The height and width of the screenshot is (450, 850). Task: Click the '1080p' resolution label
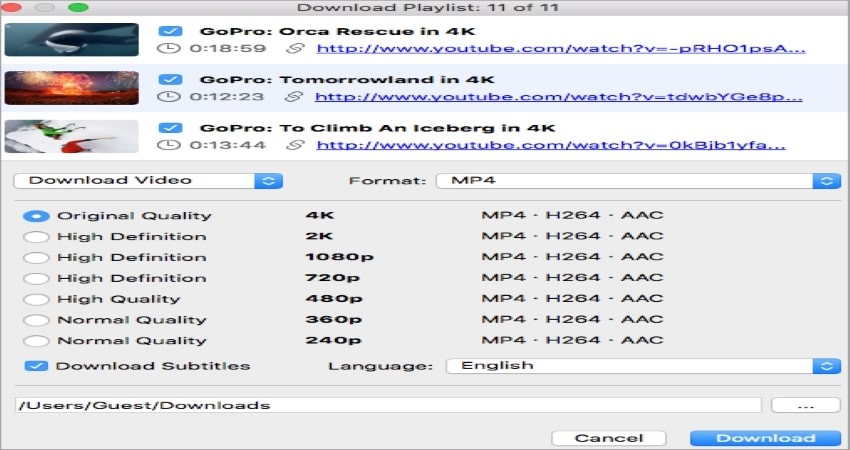(339, 256)
